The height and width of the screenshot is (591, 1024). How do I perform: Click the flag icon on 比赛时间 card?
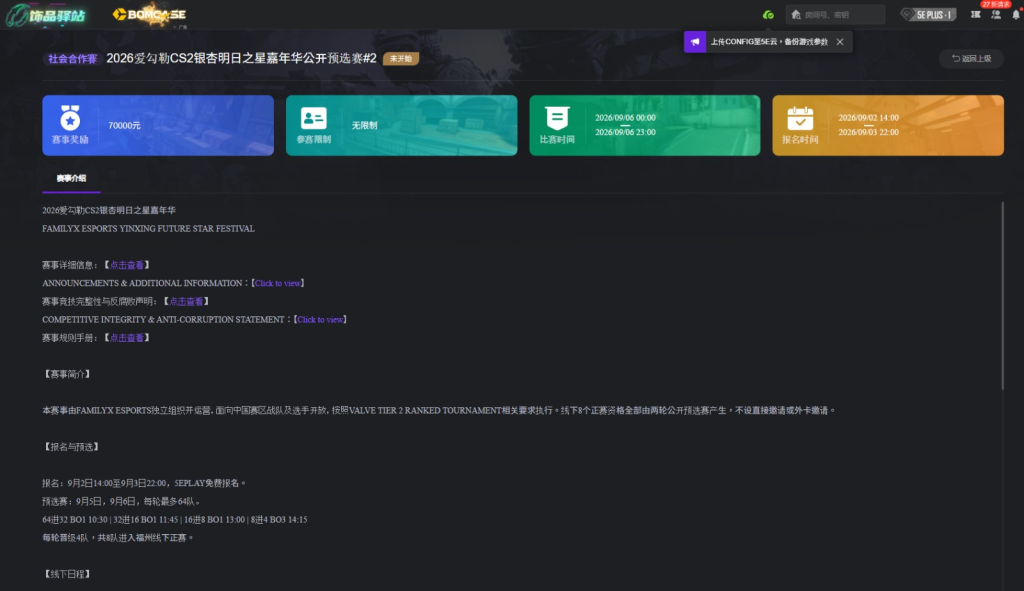557,118
